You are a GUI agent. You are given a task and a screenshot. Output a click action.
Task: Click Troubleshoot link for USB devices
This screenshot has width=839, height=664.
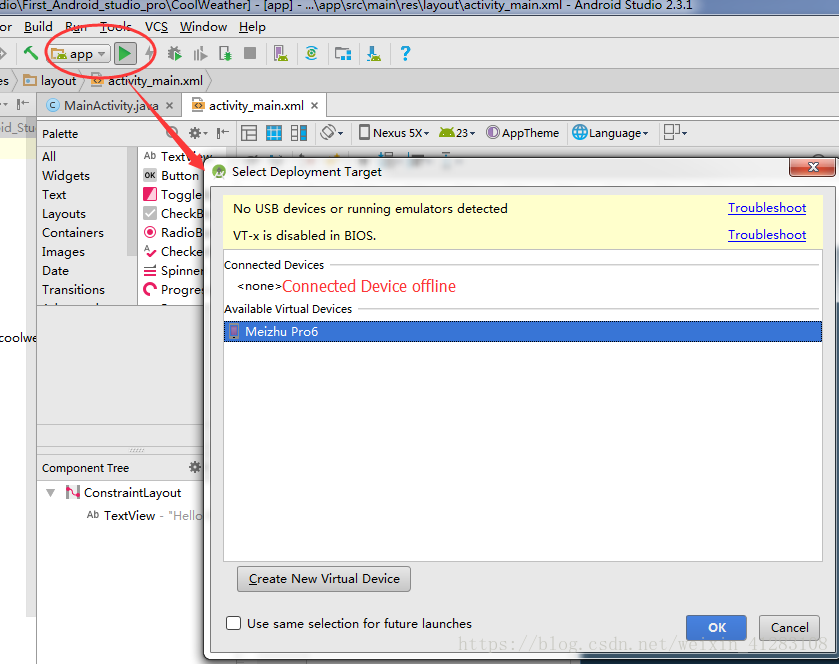click(767, 208)
